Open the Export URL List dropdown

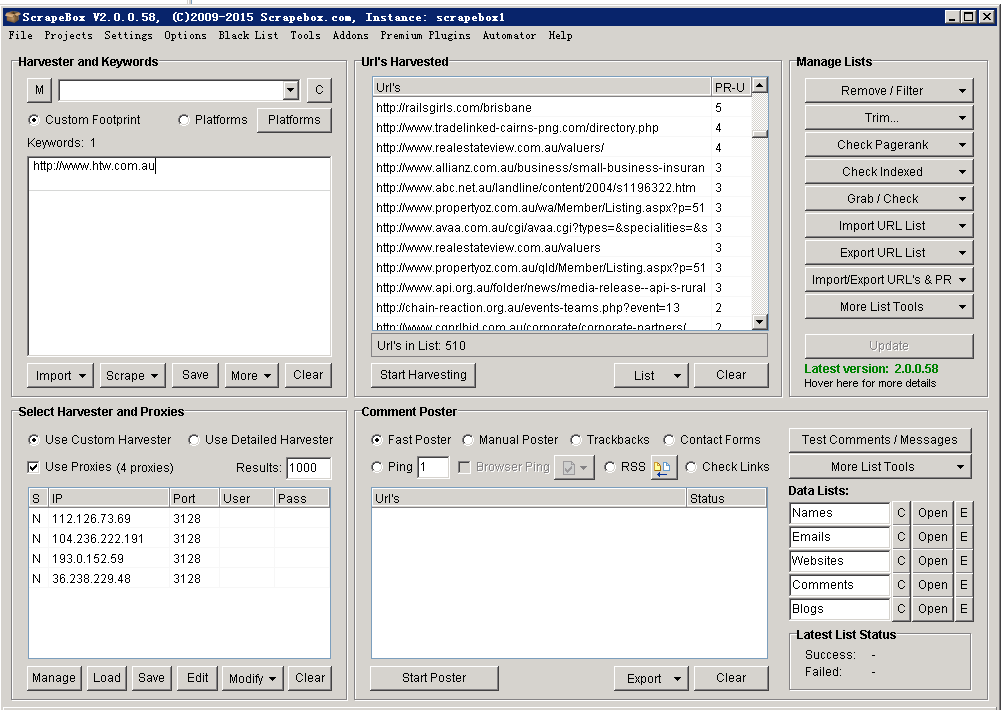(x=889, y=253)
